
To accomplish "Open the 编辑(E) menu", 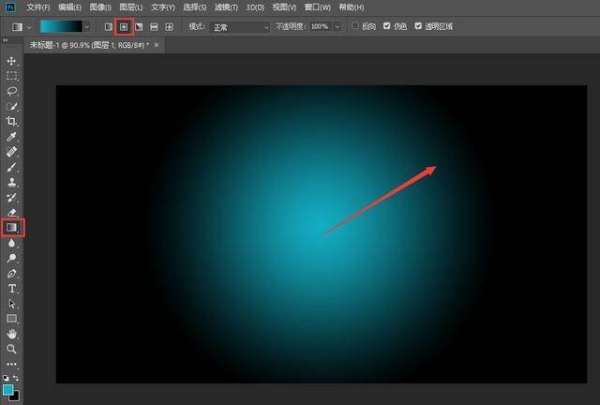I will click(x=69, y=7).
